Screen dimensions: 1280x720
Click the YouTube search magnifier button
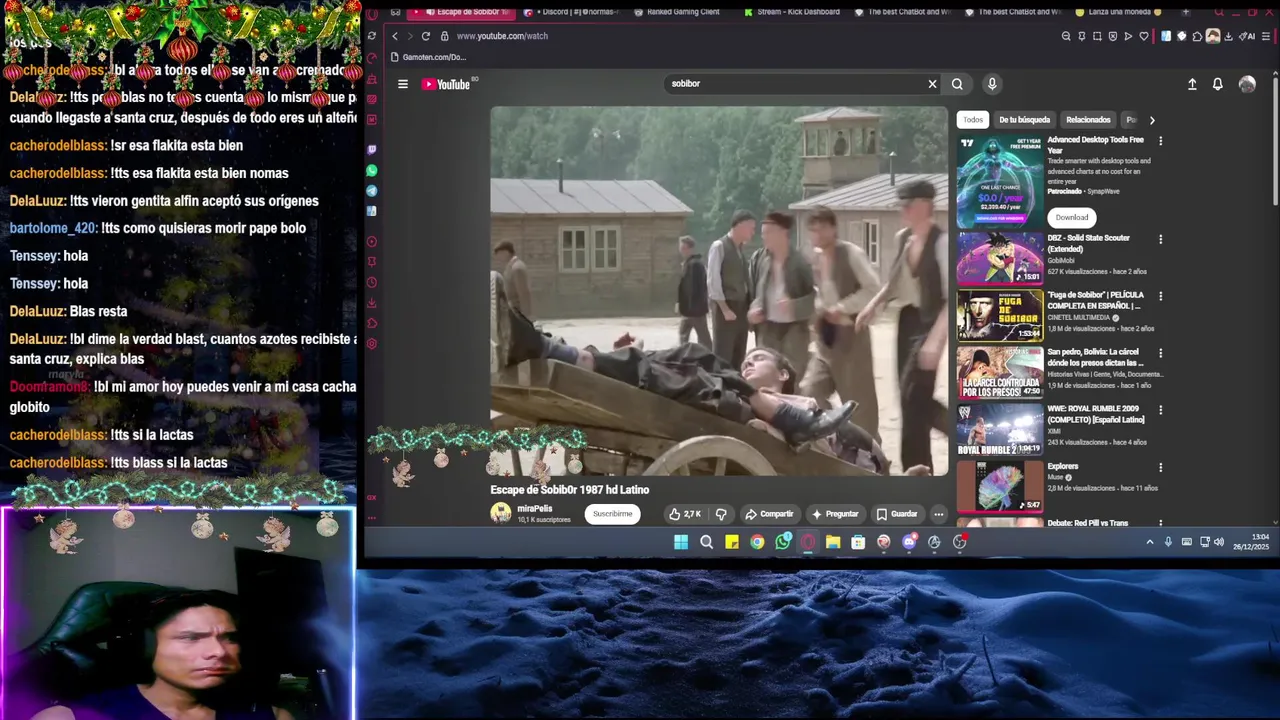(x=957, y=84)
